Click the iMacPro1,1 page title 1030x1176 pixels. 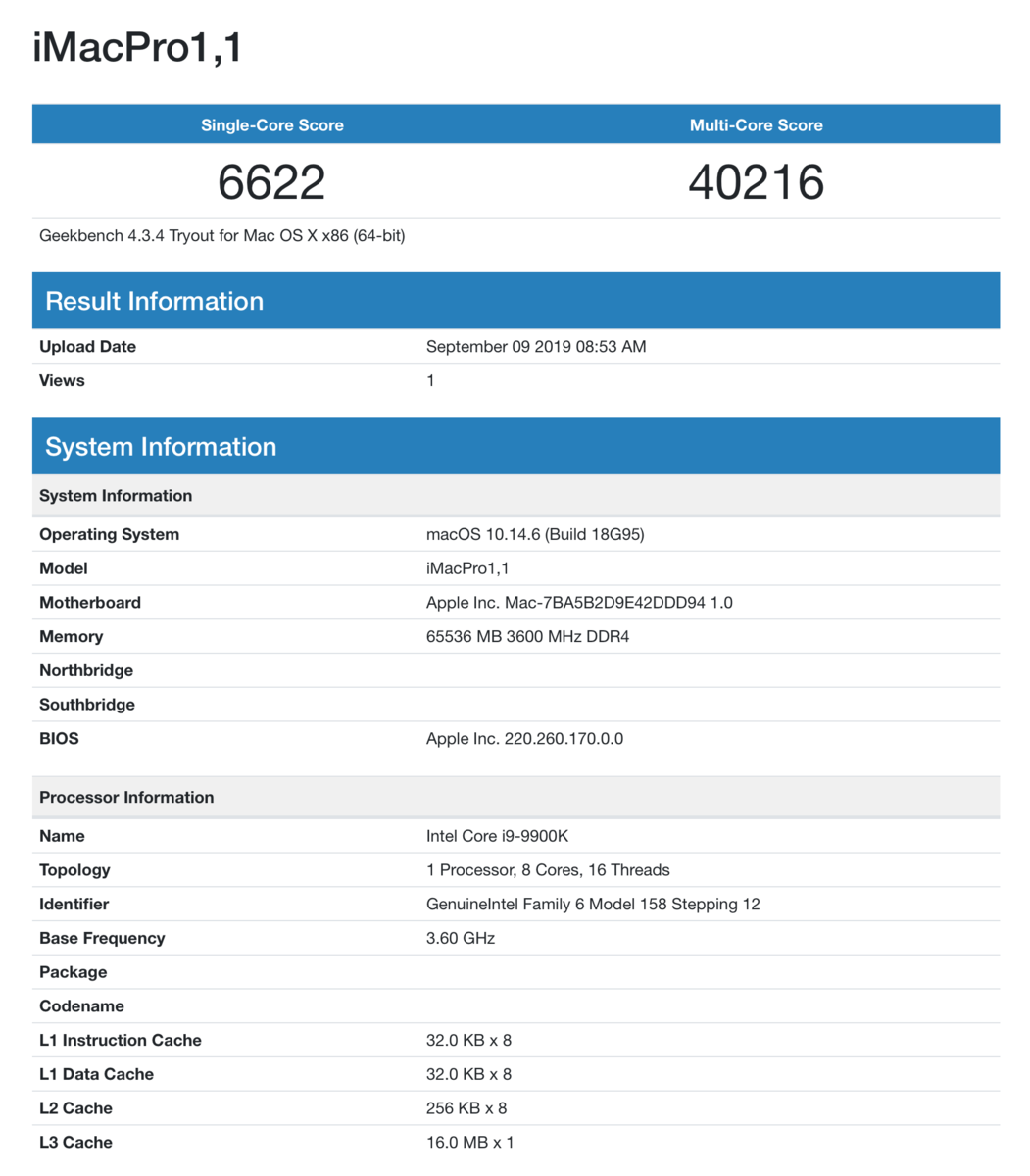[x=137, y=48]
